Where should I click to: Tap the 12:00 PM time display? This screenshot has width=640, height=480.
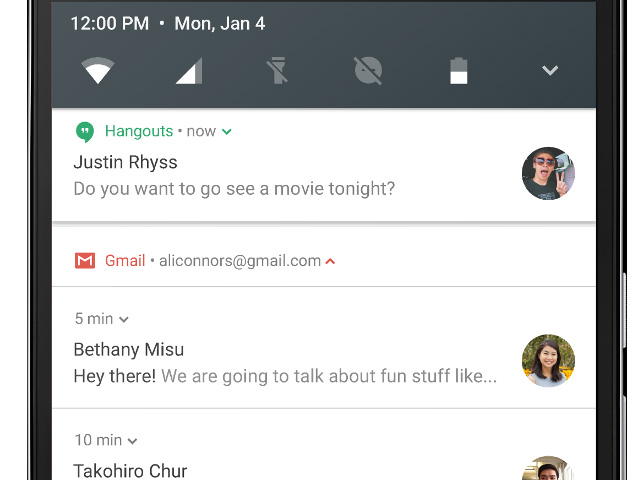110,24
